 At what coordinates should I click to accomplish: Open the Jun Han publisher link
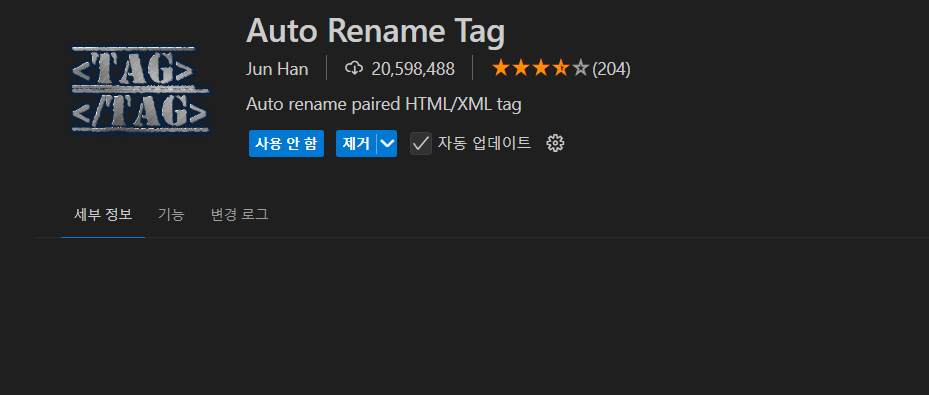(x=277, y=69)
